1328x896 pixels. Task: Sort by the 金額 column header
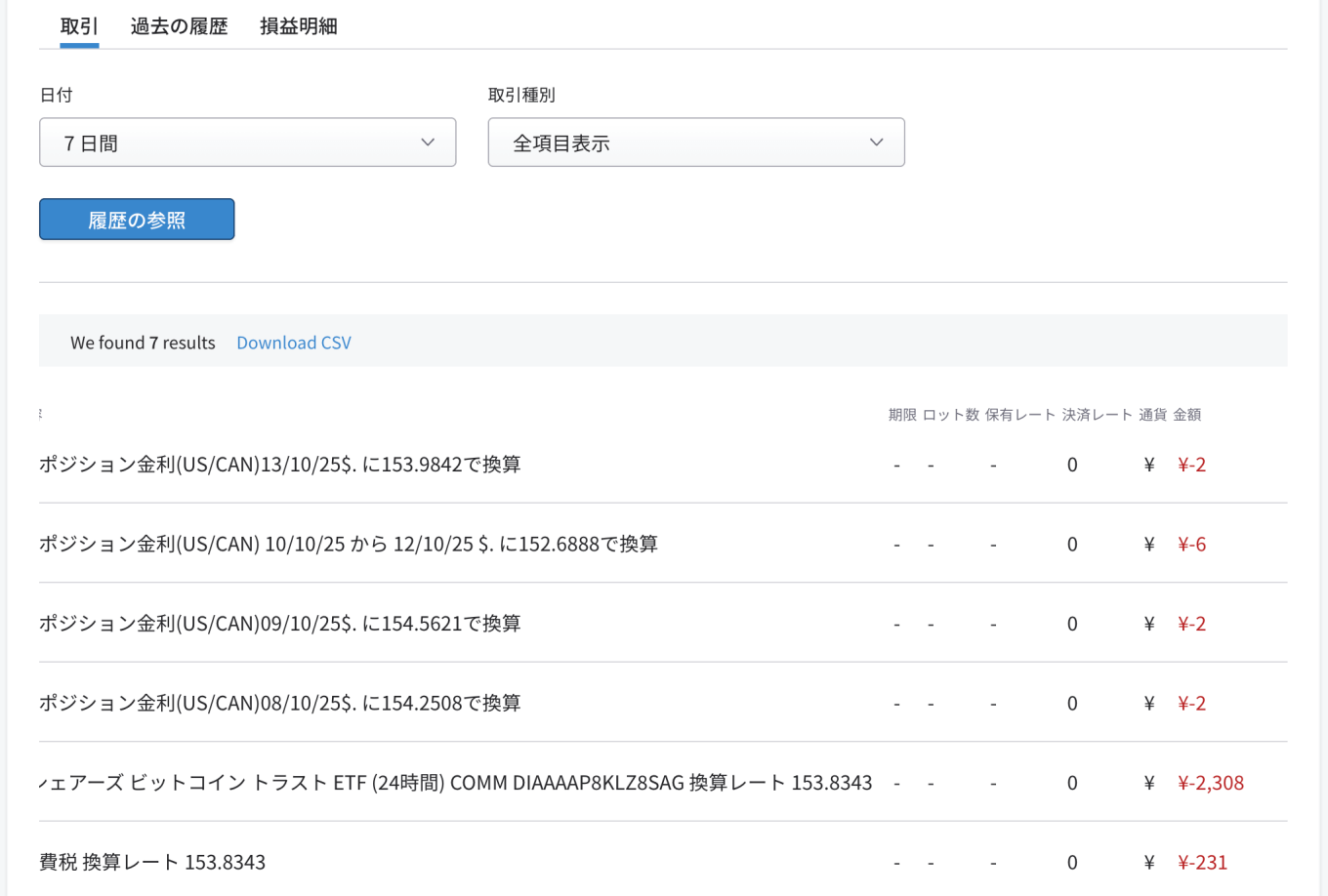(x=1186, y=415)
